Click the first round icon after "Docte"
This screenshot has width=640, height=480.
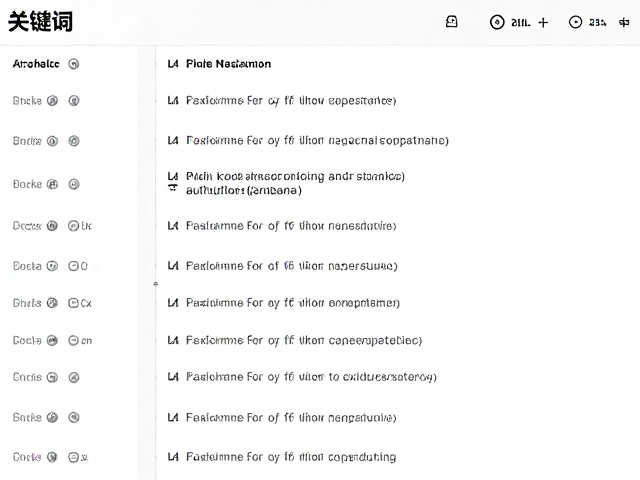click(52, 457)
